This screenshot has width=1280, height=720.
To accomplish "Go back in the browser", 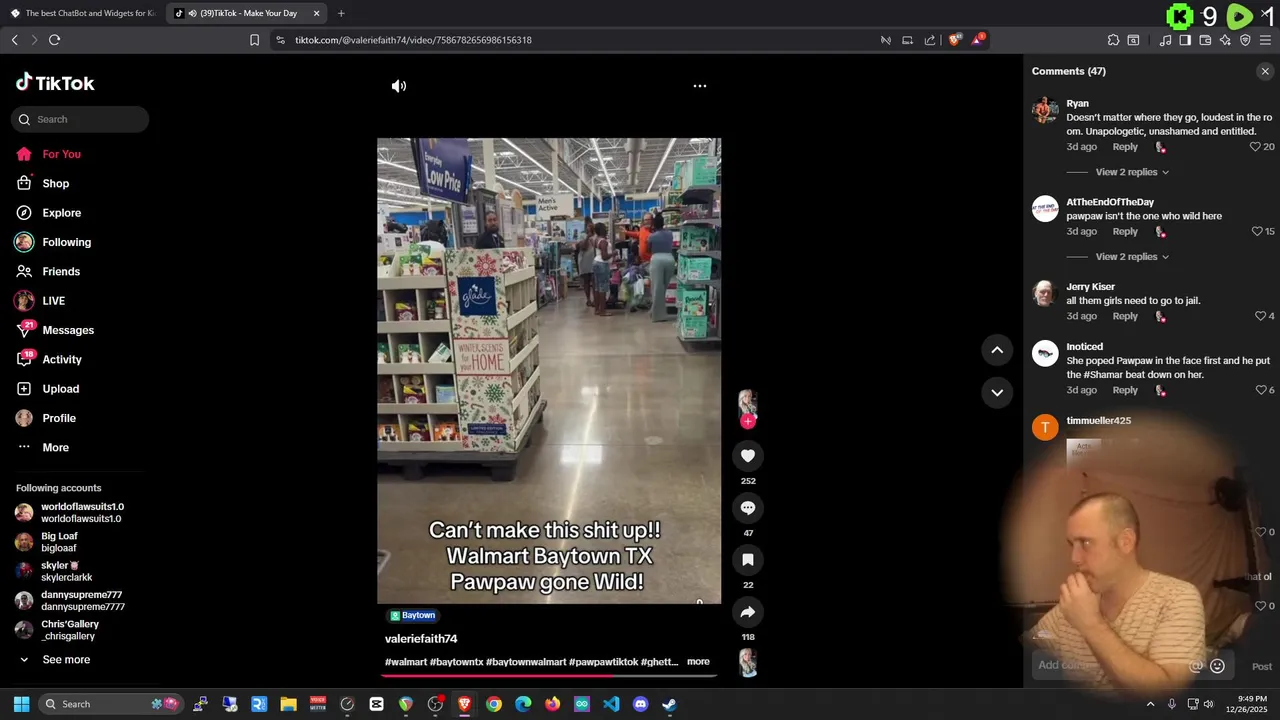I will click(14, 40).
